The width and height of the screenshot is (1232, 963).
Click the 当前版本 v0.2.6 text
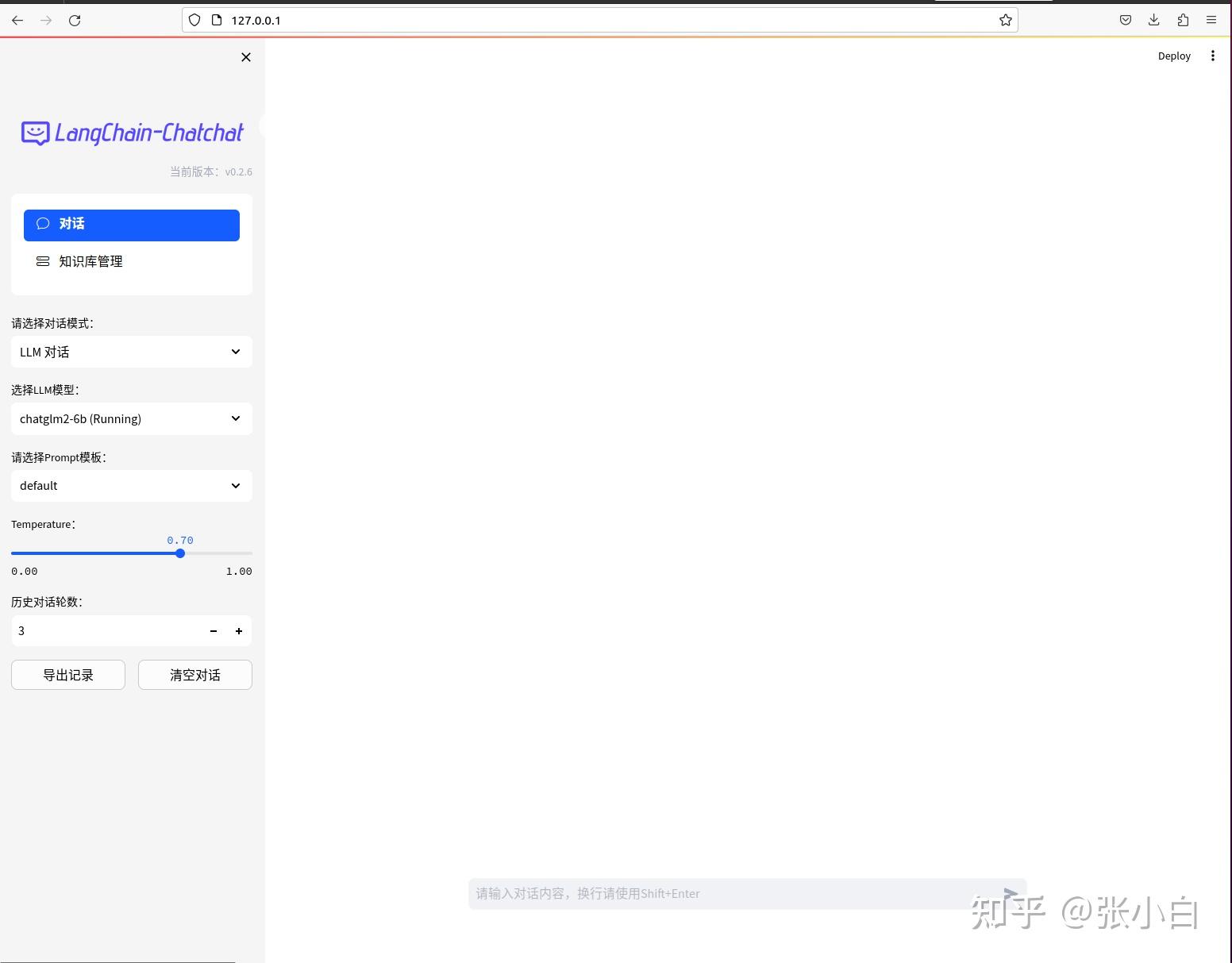point(211,171)
